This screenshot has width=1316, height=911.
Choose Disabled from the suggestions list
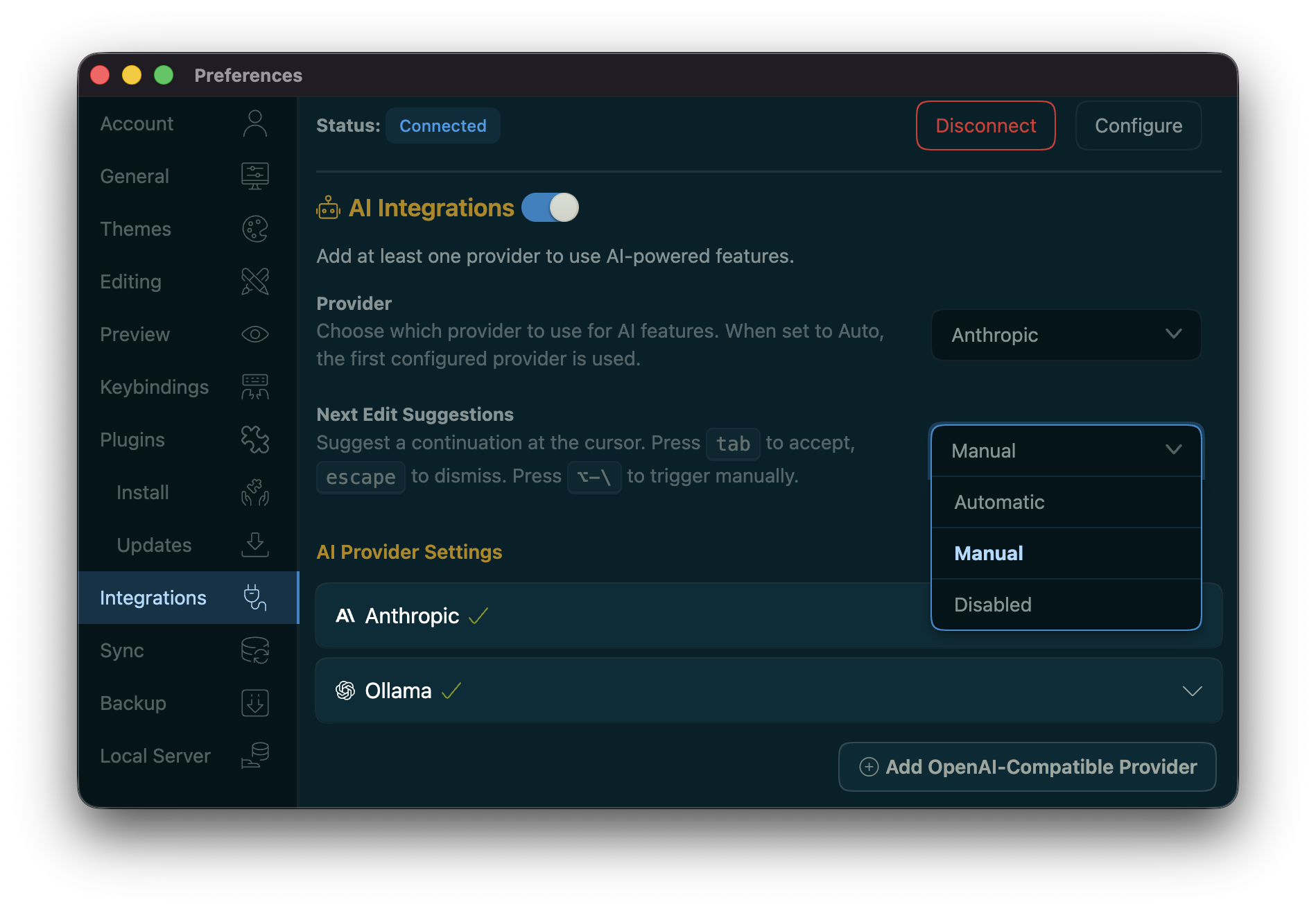coord(1066,605)
